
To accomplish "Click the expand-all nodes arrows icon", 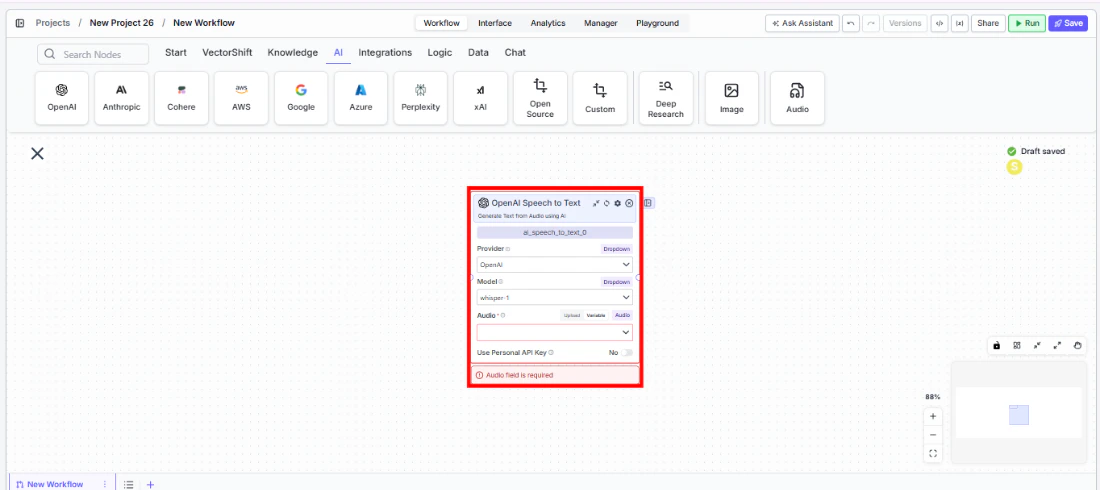I will point(1057,345).
